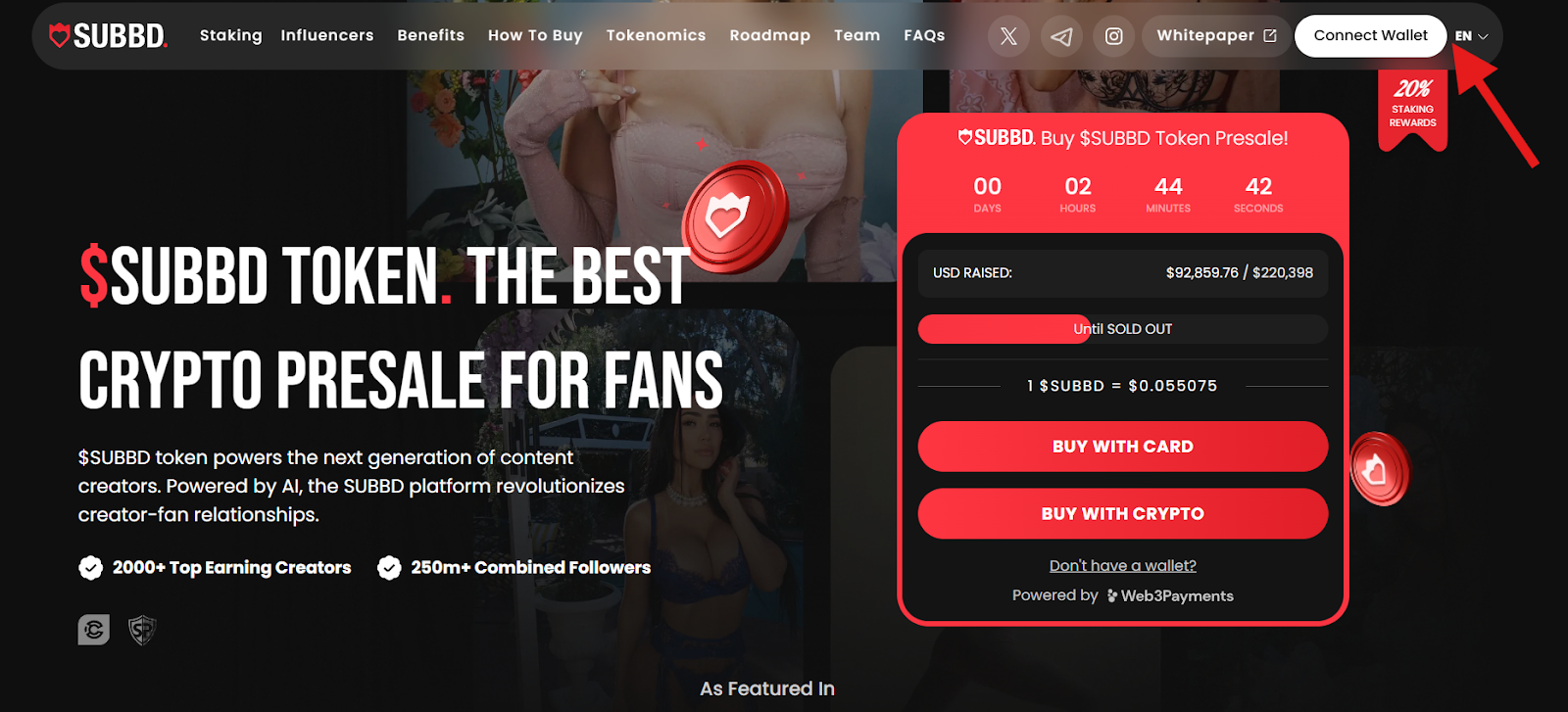Click the SolidProof shield badge icon
The image size is (1568, 712).
point(142,630)
